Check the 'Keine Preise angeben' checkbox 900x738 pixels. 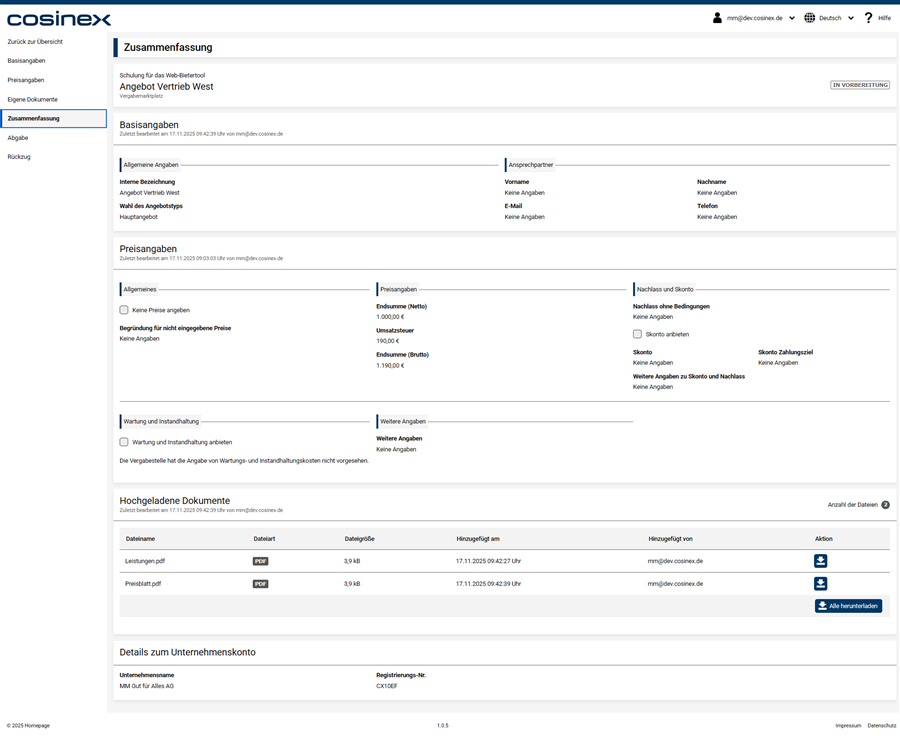coord(124,310)
